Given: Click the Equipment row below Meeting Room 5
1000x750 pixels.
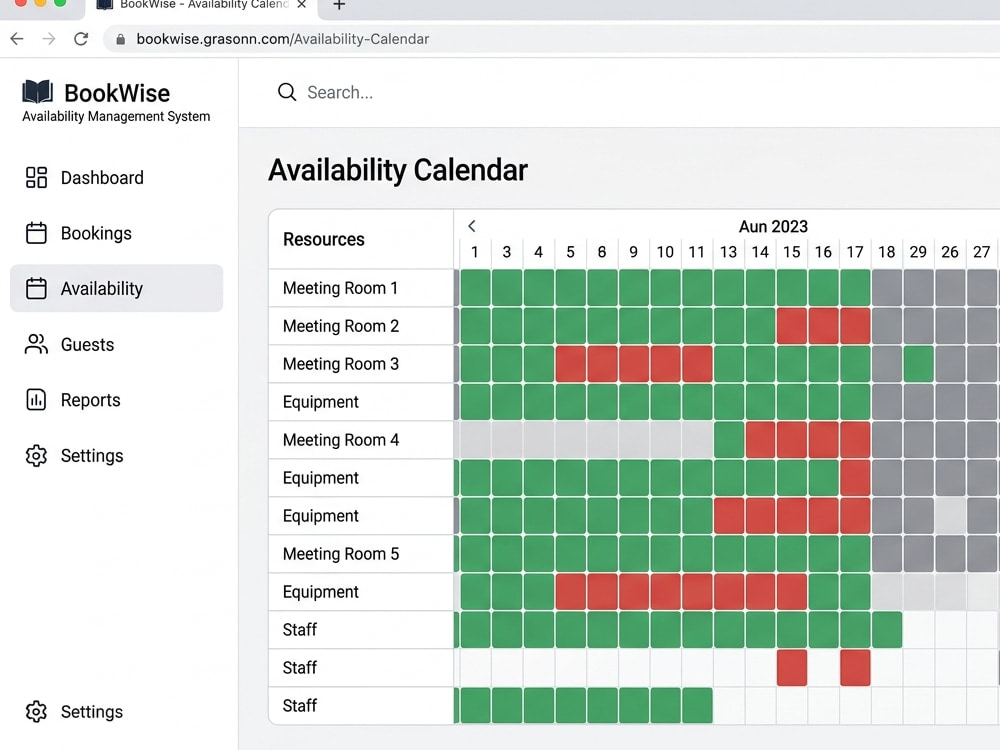Looking at the screenshot, I should pos(361,592).
